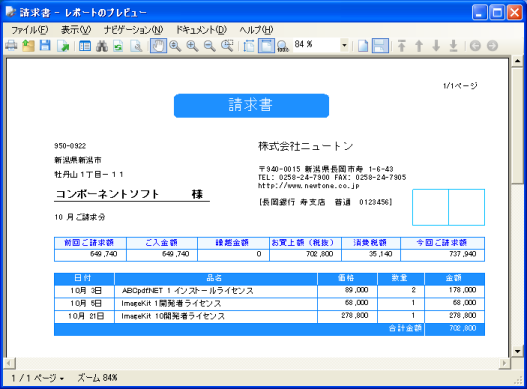The width and height of the screenshot is (527, 389).
Task: Click the window resize grip corner
Action: coord(519,380)
